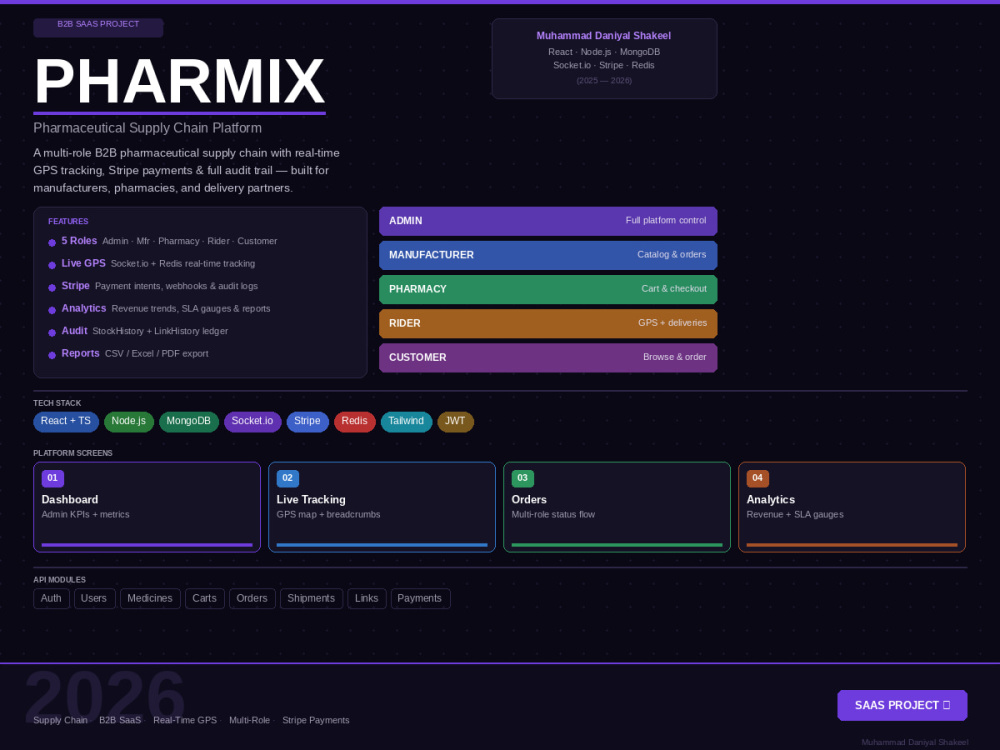Screen dimensions: 1000x750
Task: Click the GPS + deliveries text
Action: tap(672, 323)
